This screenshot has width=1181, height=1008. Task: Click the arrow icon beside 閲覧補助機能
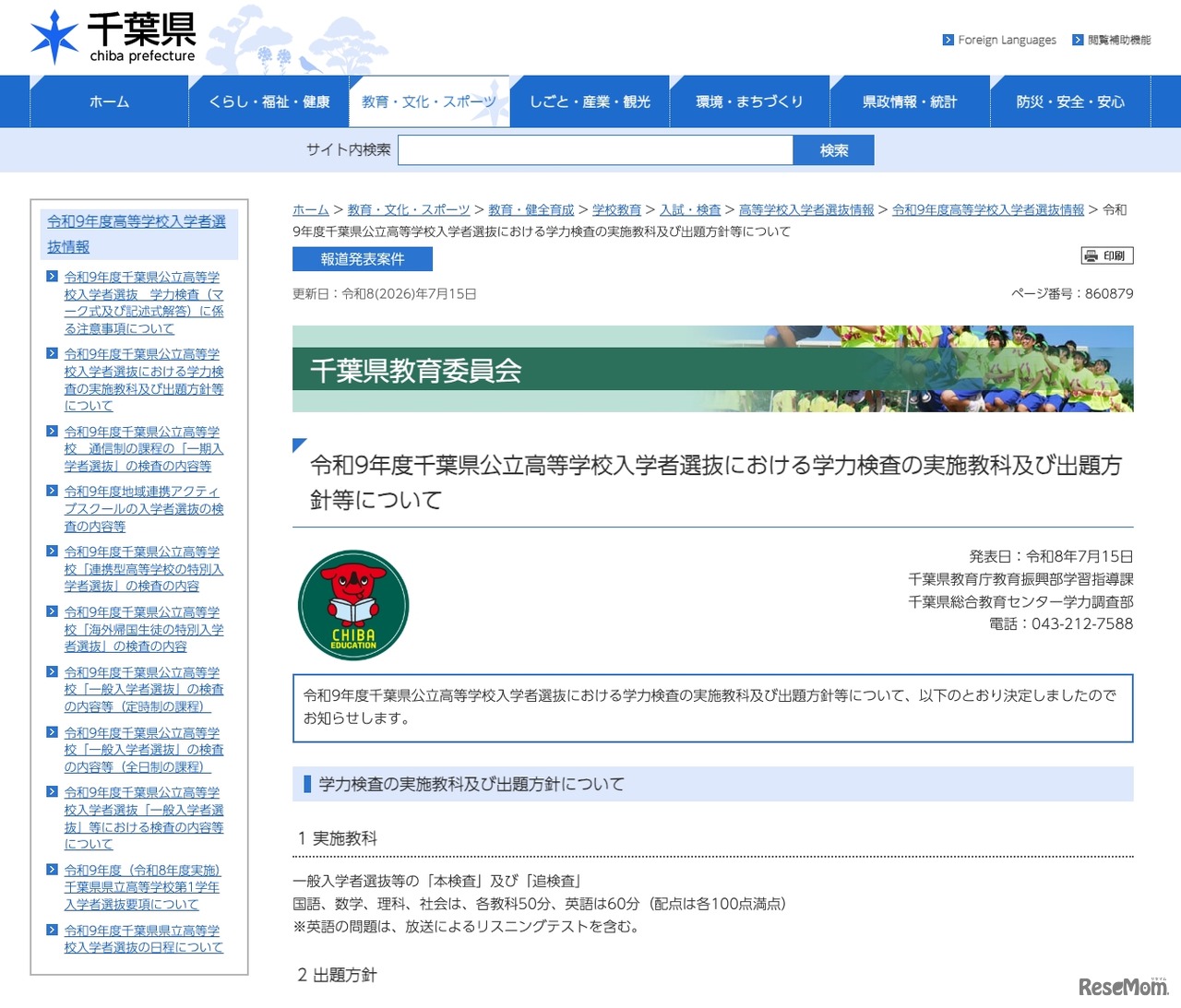pyautogui.click(x=1078, y=40)
